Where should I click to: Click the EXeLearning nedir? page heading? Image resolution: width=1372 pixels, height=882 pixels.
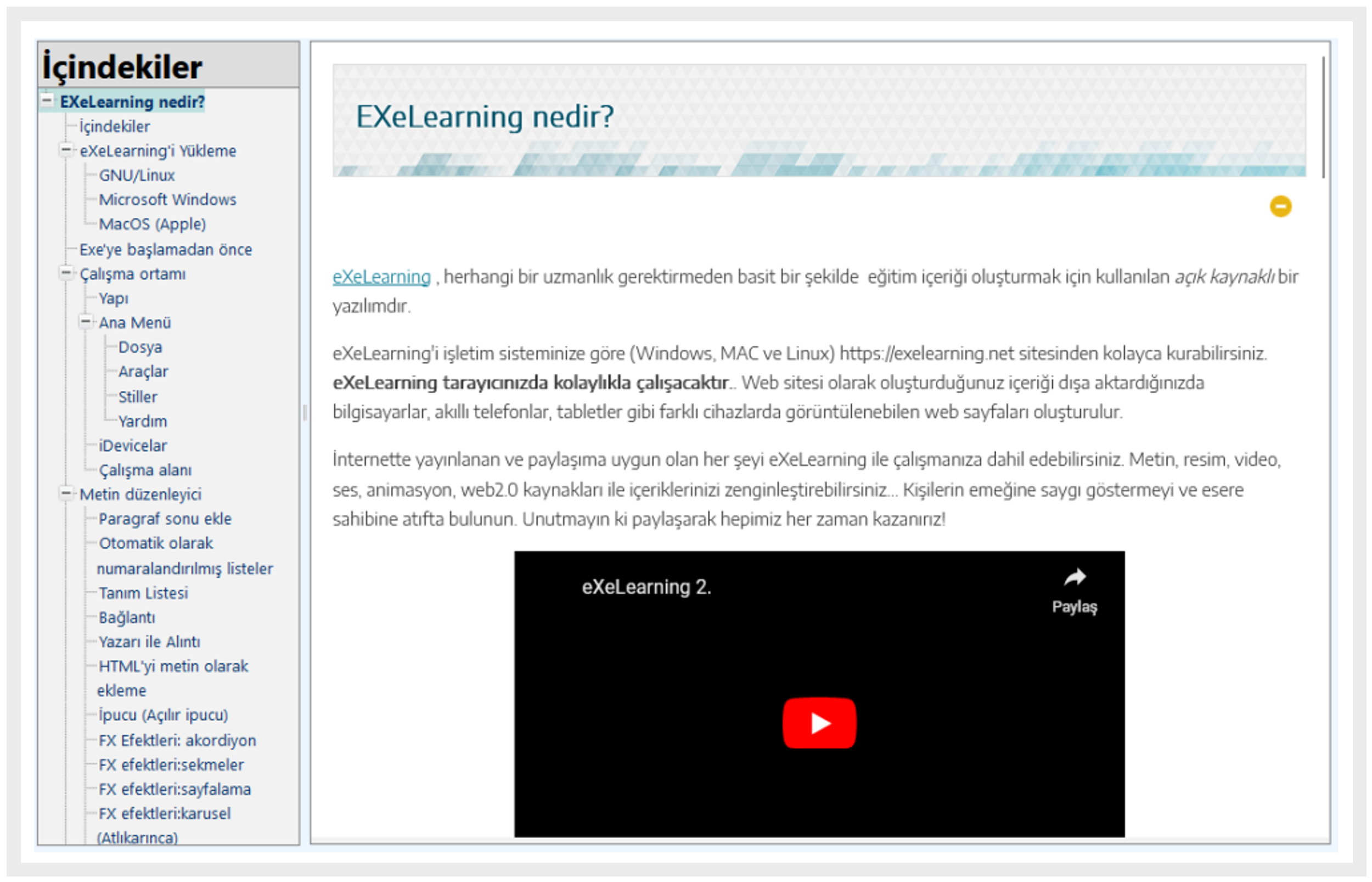484,116
